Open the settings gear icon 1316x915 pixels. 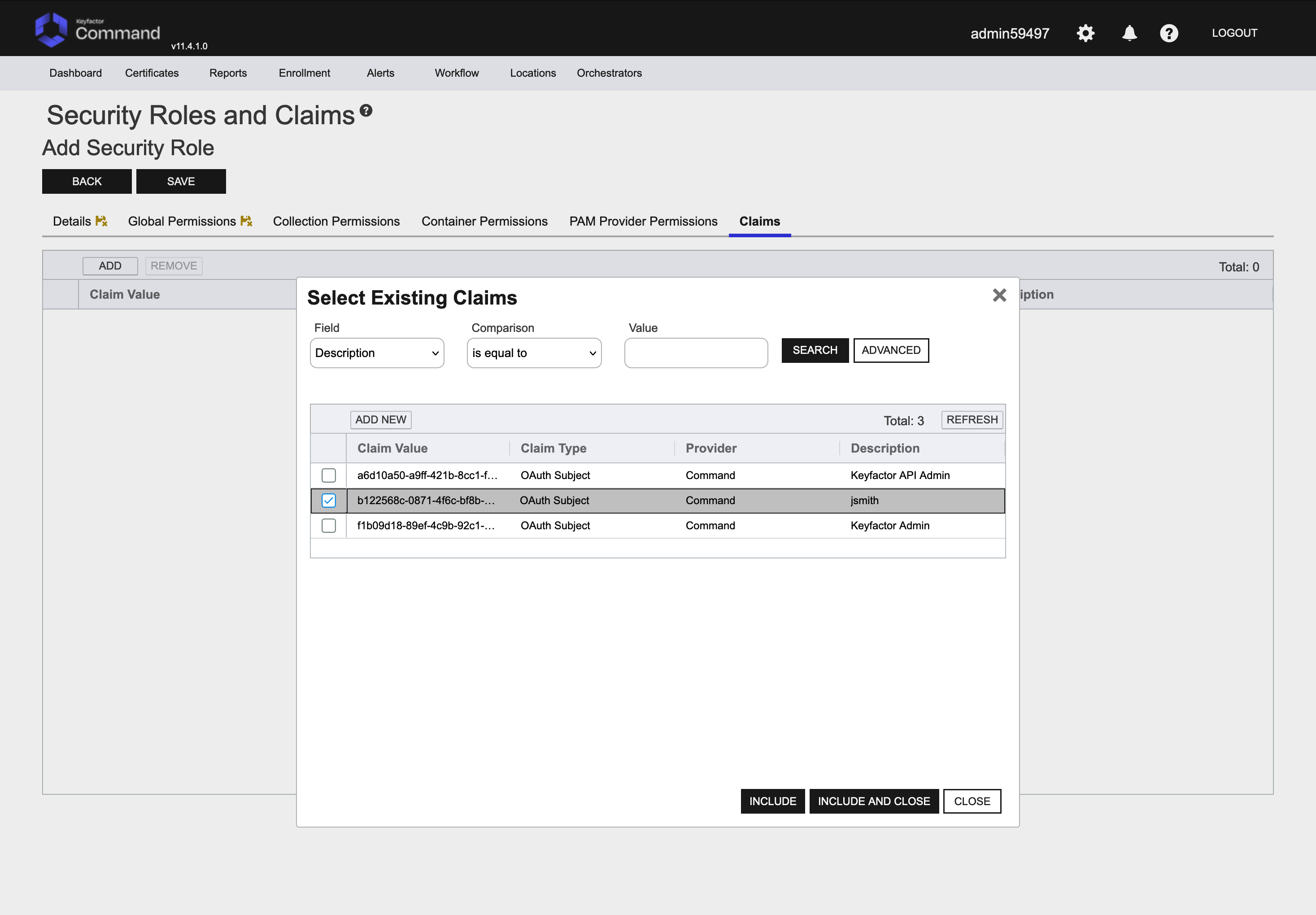pos(1085,33)
